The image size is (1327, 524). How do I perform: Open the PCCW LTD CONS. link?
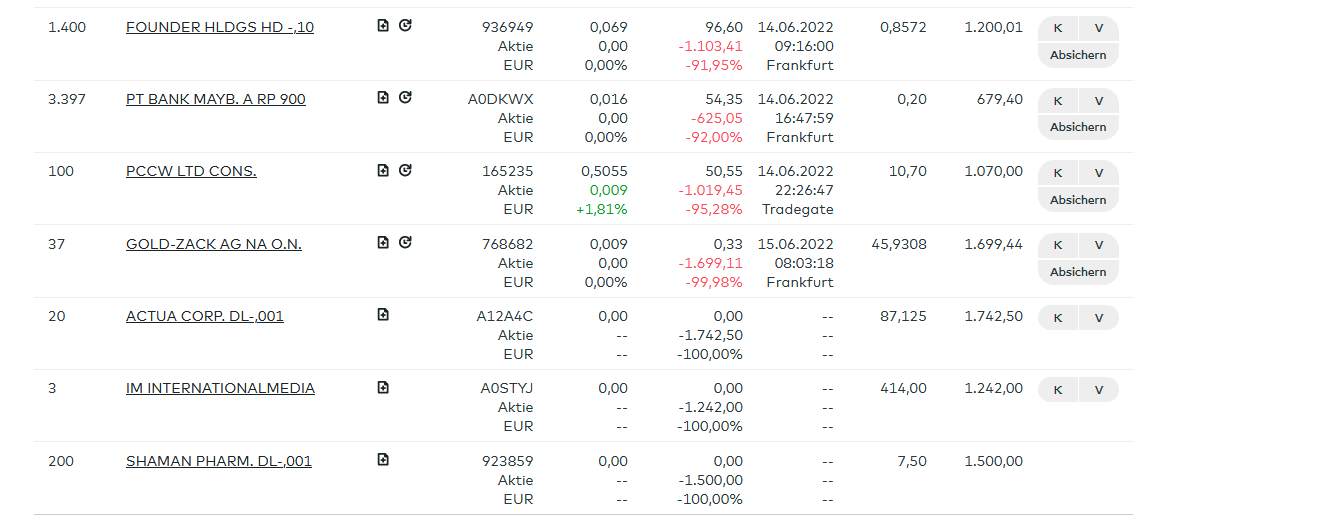[191, 171]
